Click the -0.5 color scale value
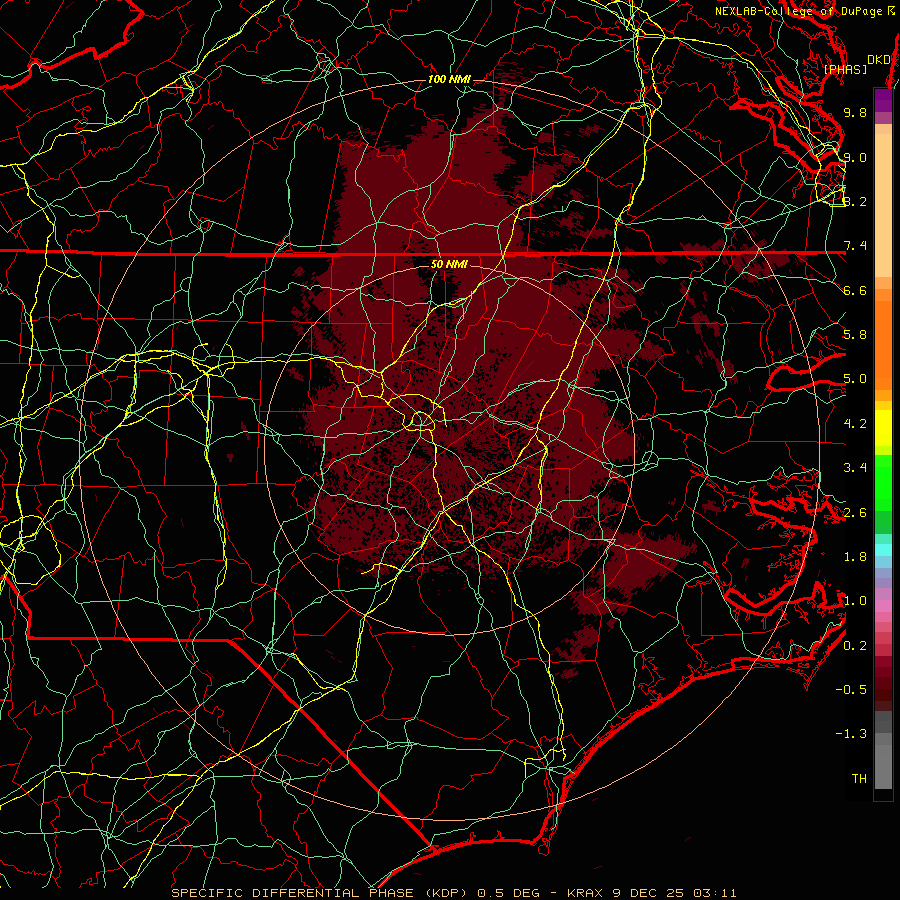The width and height of the screenshot is (900, 900). click(x=851, y=689)
